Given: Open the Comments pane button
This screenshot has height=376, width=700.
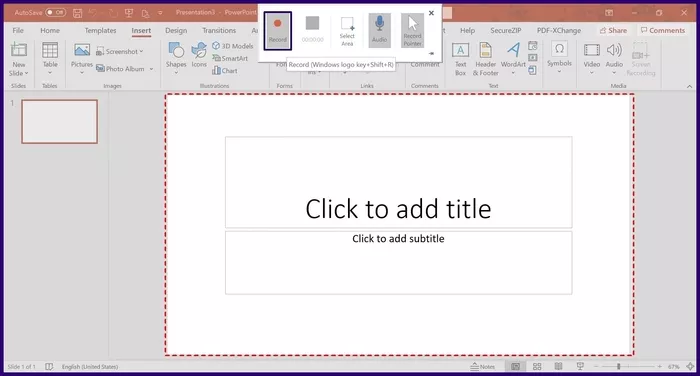Looking at the screenshot, I should coord(662,30).
